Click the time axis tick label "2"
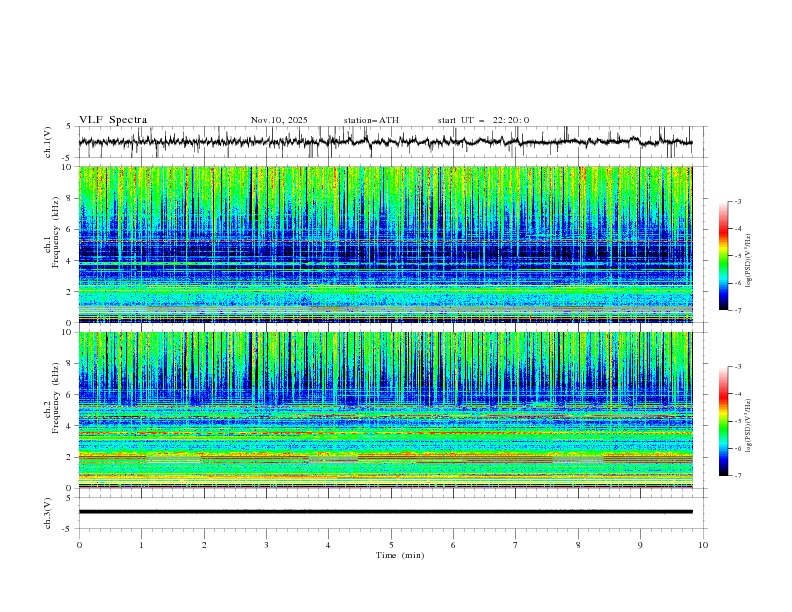792x612 pixels. (x=204, y=545)
